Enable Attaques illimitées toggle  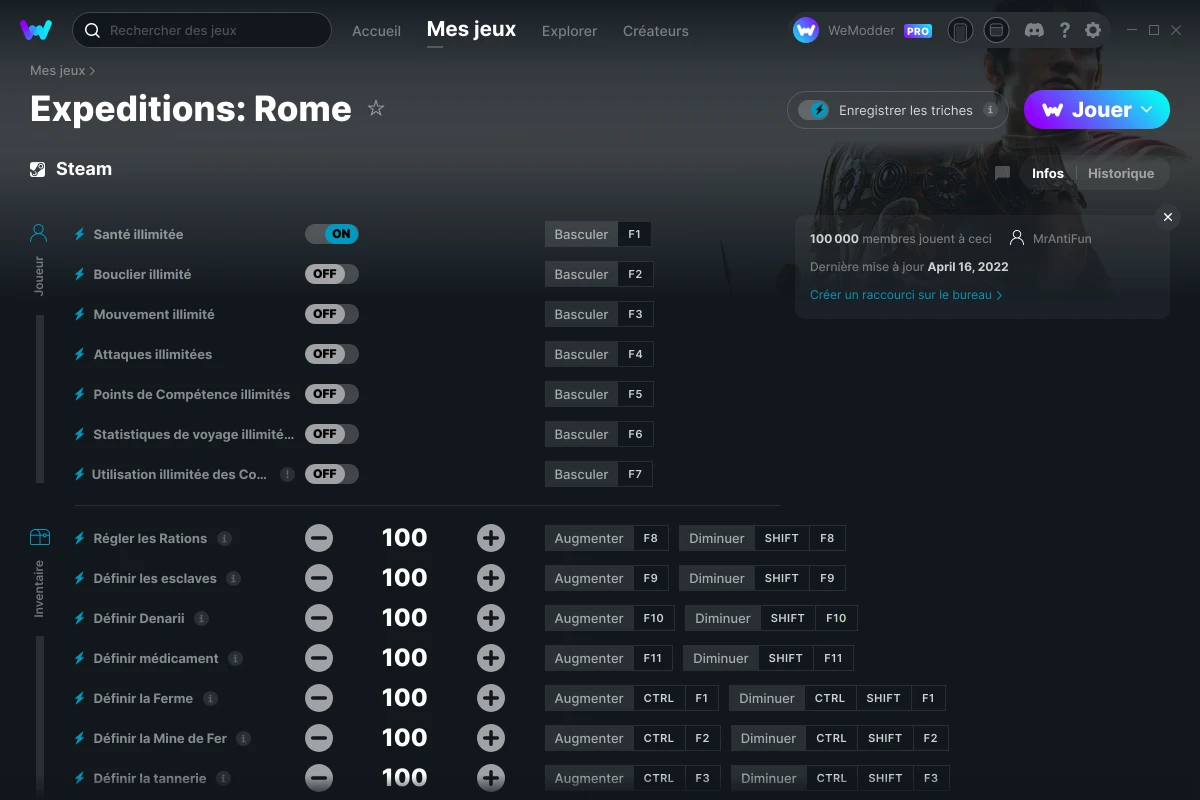(332, 354)
